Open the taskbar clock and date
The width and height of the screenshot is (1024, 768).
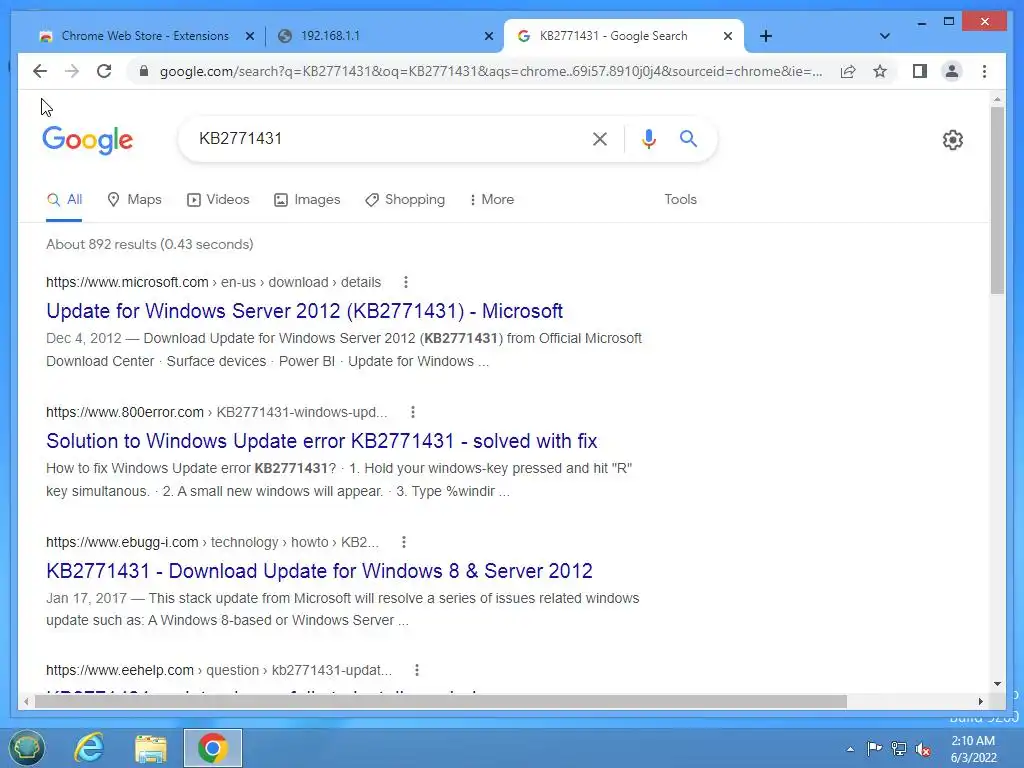pyautogui.click(x=973, y=749)
